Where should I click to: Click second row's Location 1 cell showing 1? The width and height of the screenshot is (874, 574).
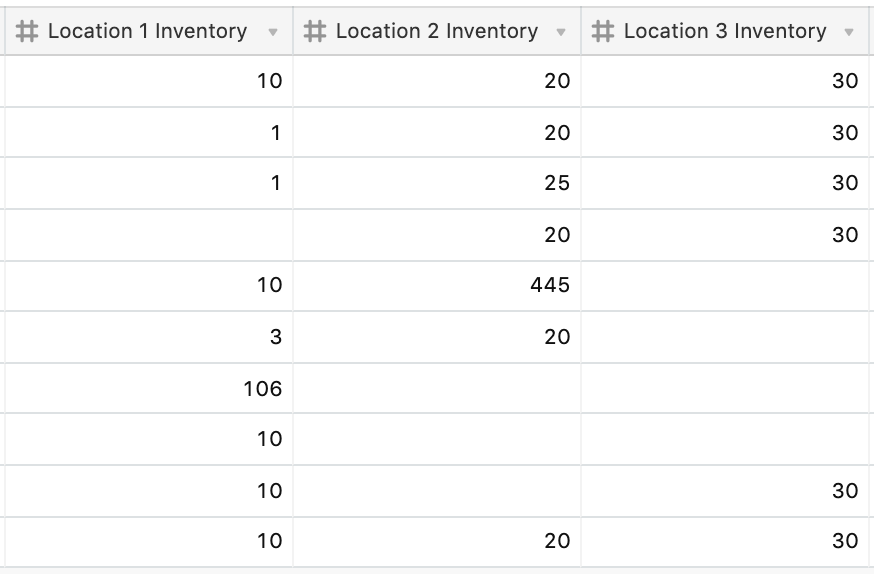point(148,132)
